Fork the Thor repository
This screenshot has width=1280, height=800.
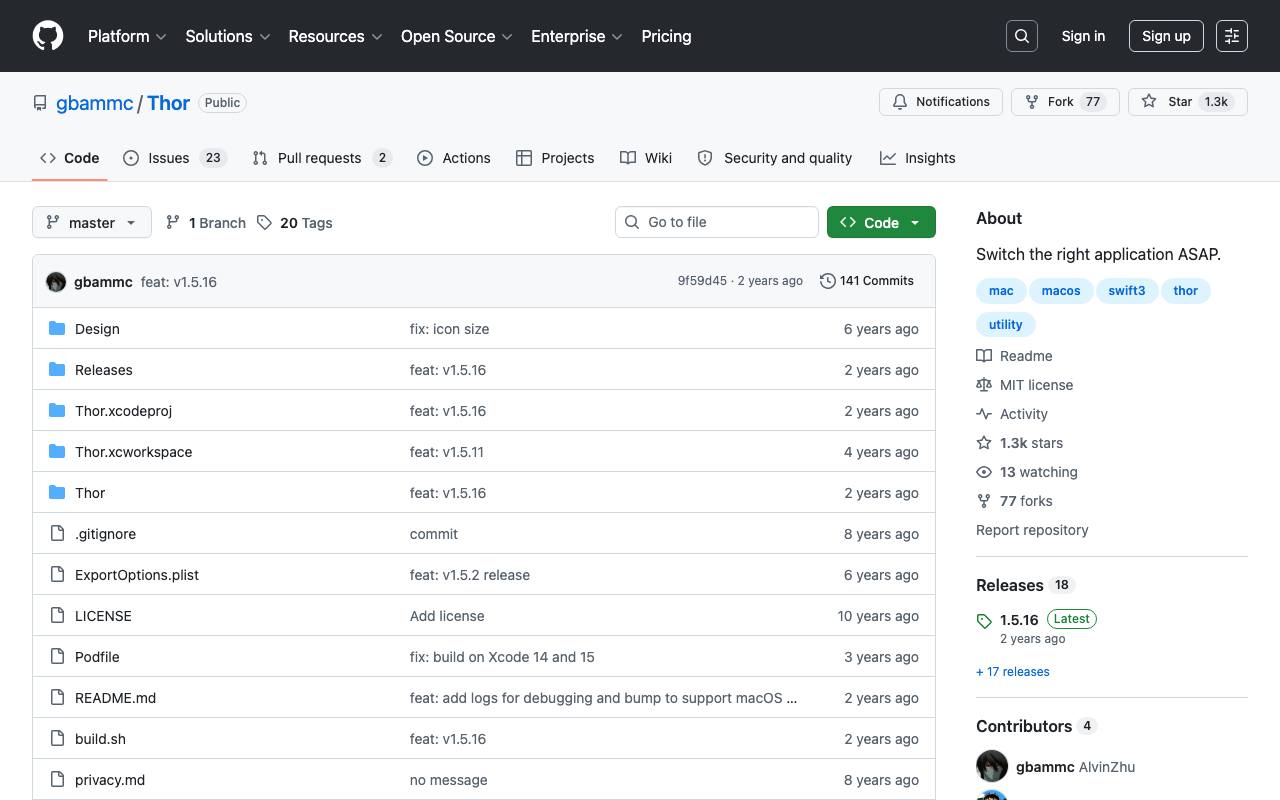(x=1065, y=102)
